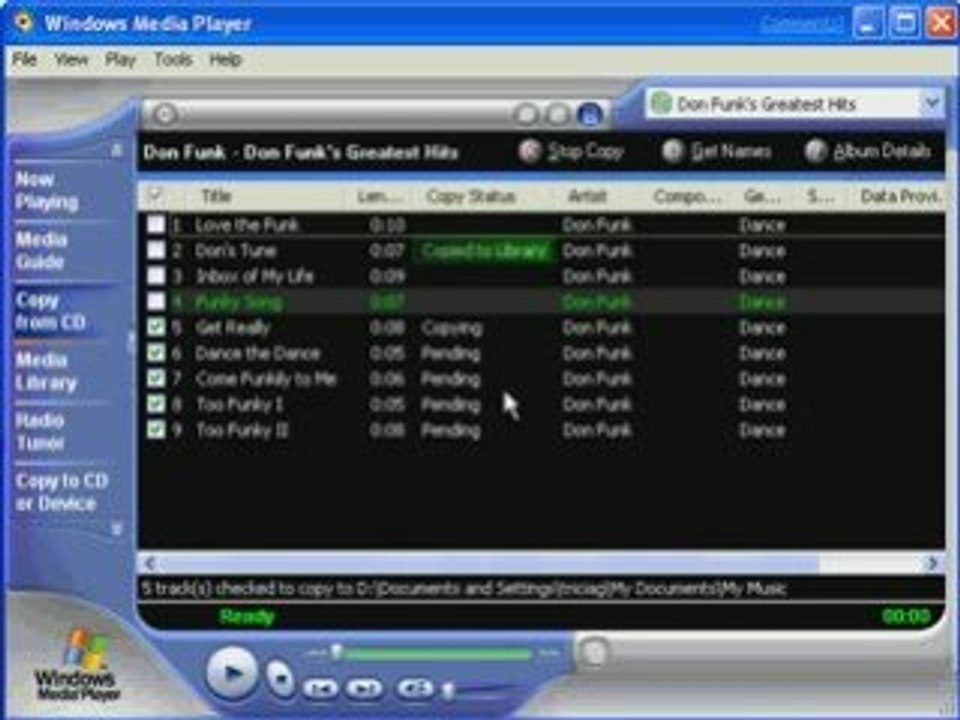Click the 00:00 elapsed time display
The image size is (960, 720).
point(906,616)
